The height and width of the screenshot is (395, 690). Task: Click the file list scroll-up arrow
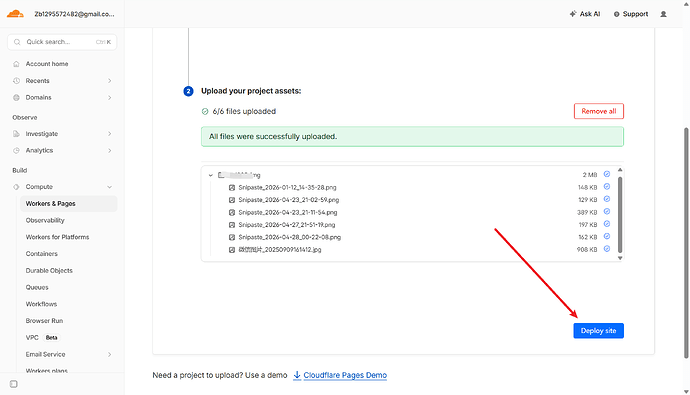620,170
